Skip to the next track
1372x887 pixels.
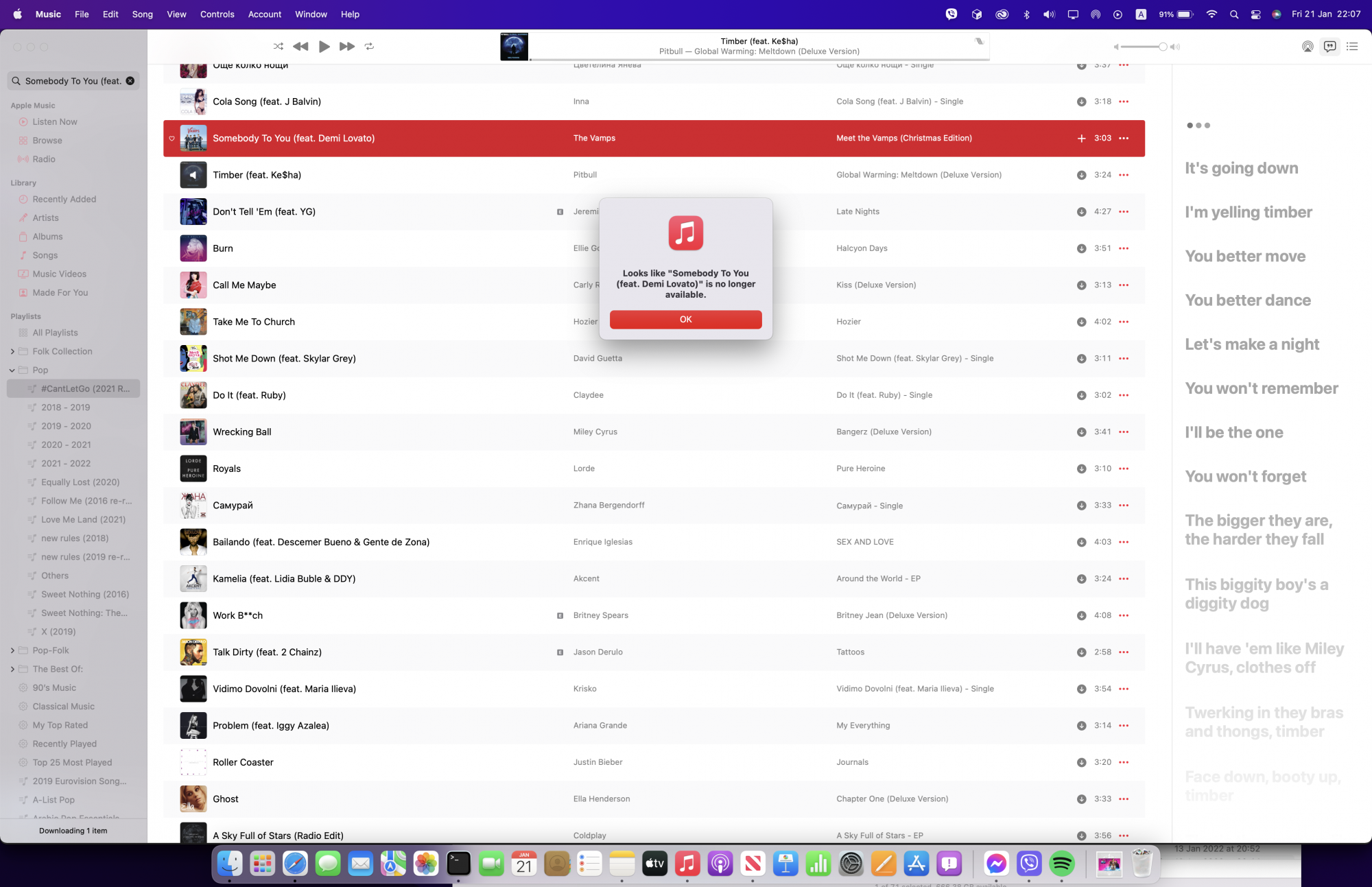click(347, 47)
